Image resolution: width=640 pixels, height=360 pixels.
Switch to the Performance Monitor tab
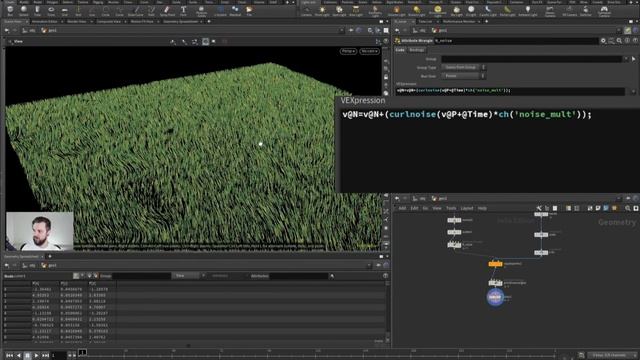pyautogui.click(x=459, y=21)
